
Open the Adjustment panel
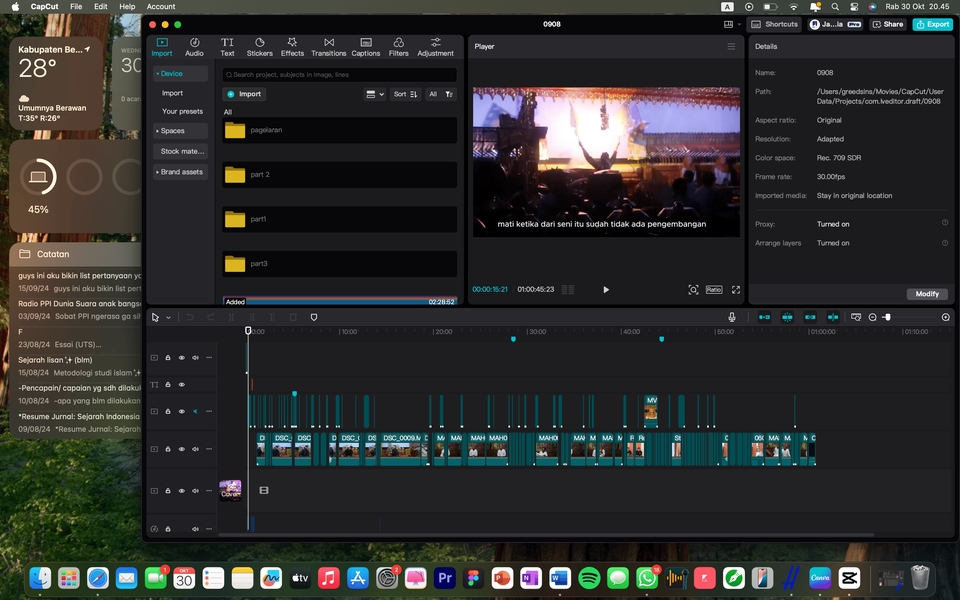click(x=435, y=46)
